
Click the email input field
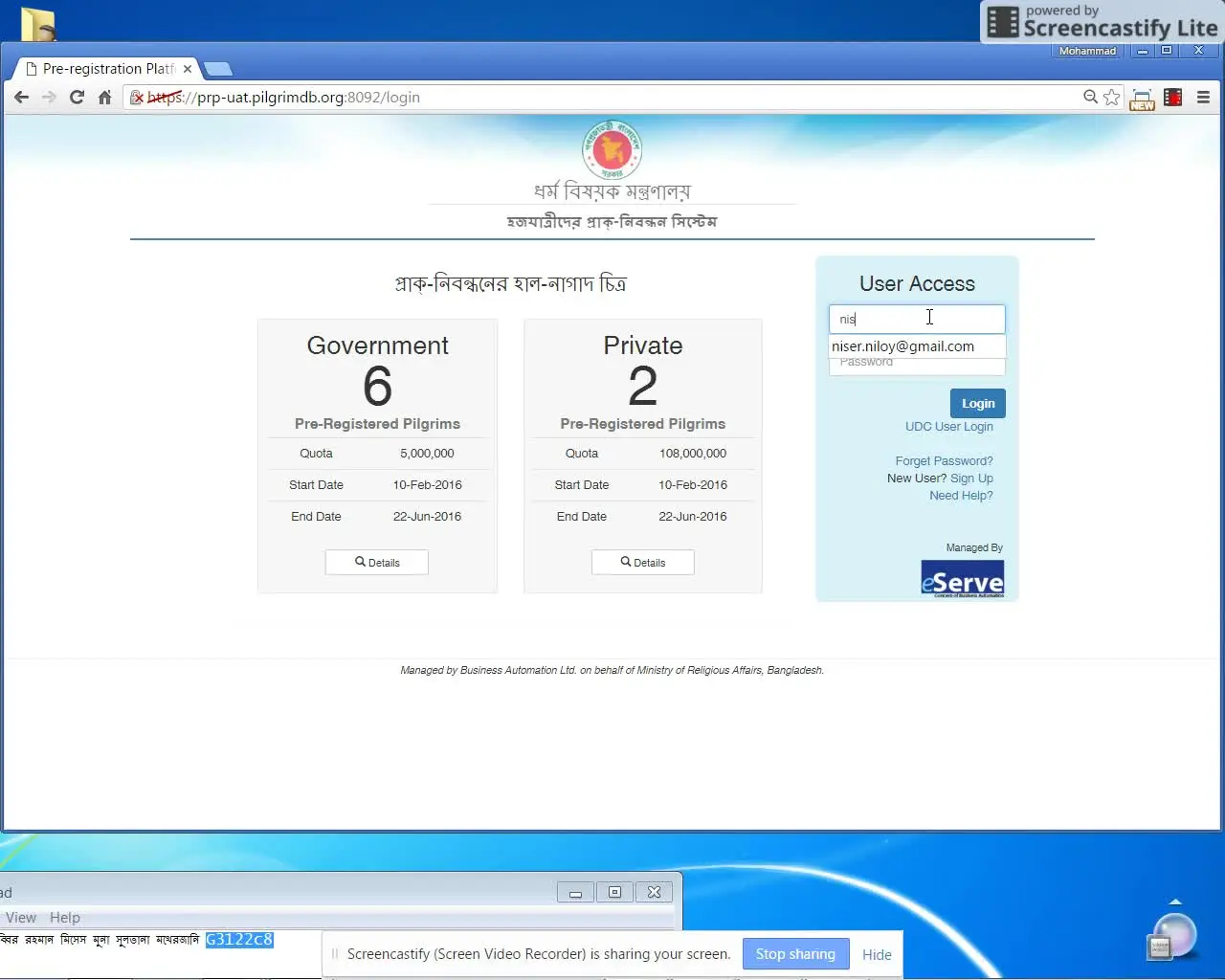point(917,319)
